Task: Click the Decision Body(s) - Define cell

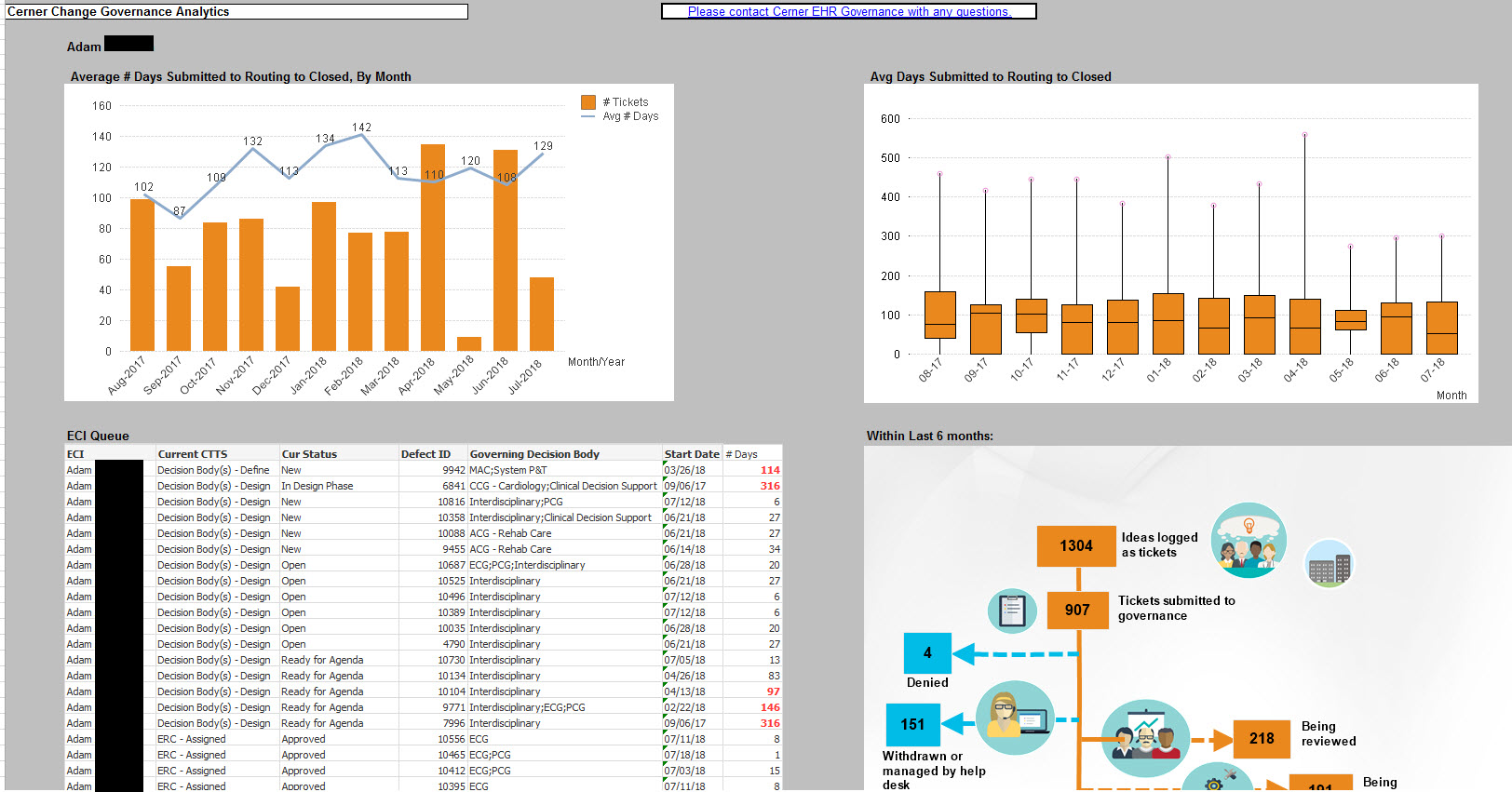Action: (218, 470)
